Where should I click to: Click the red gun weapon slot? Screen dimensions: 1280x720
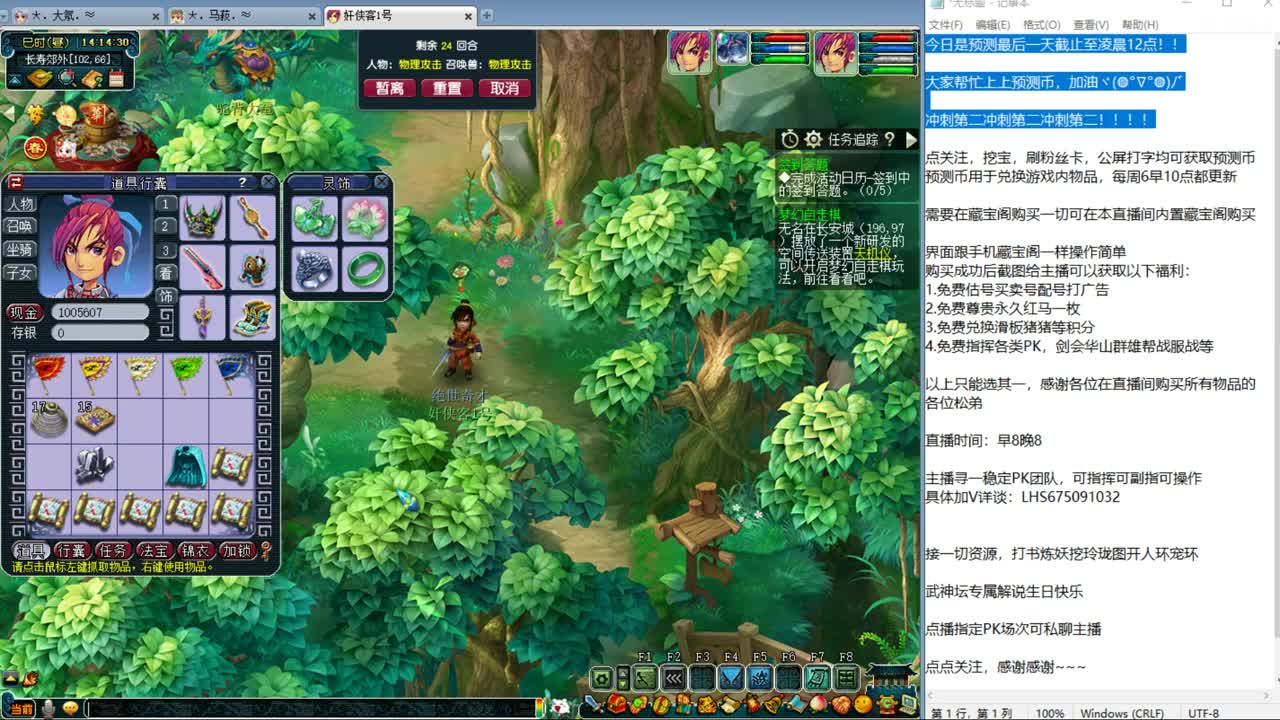[x=203, y=268]
